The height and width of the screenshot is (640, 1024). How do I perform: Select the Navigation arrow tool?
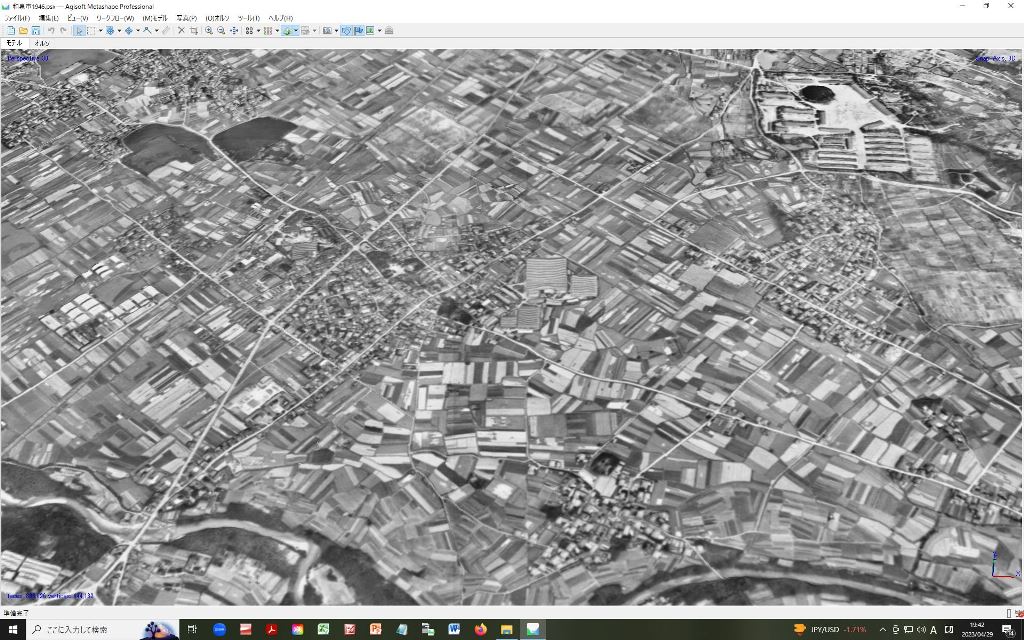[79, 31]
